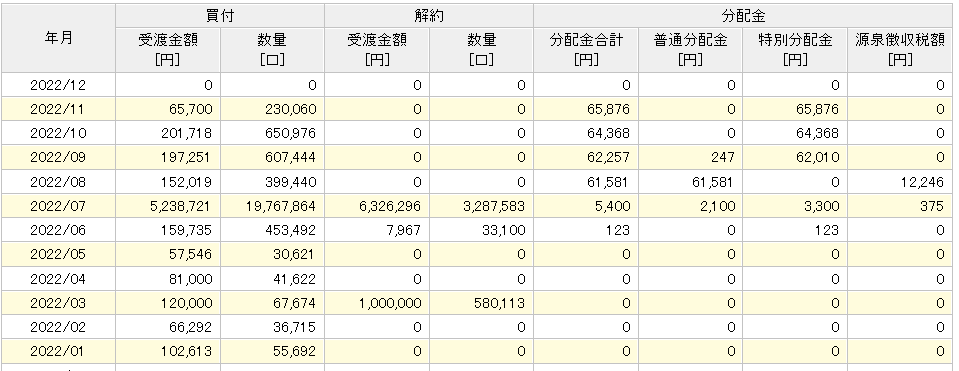Click purchase quantity 399,440 cell

272,182
